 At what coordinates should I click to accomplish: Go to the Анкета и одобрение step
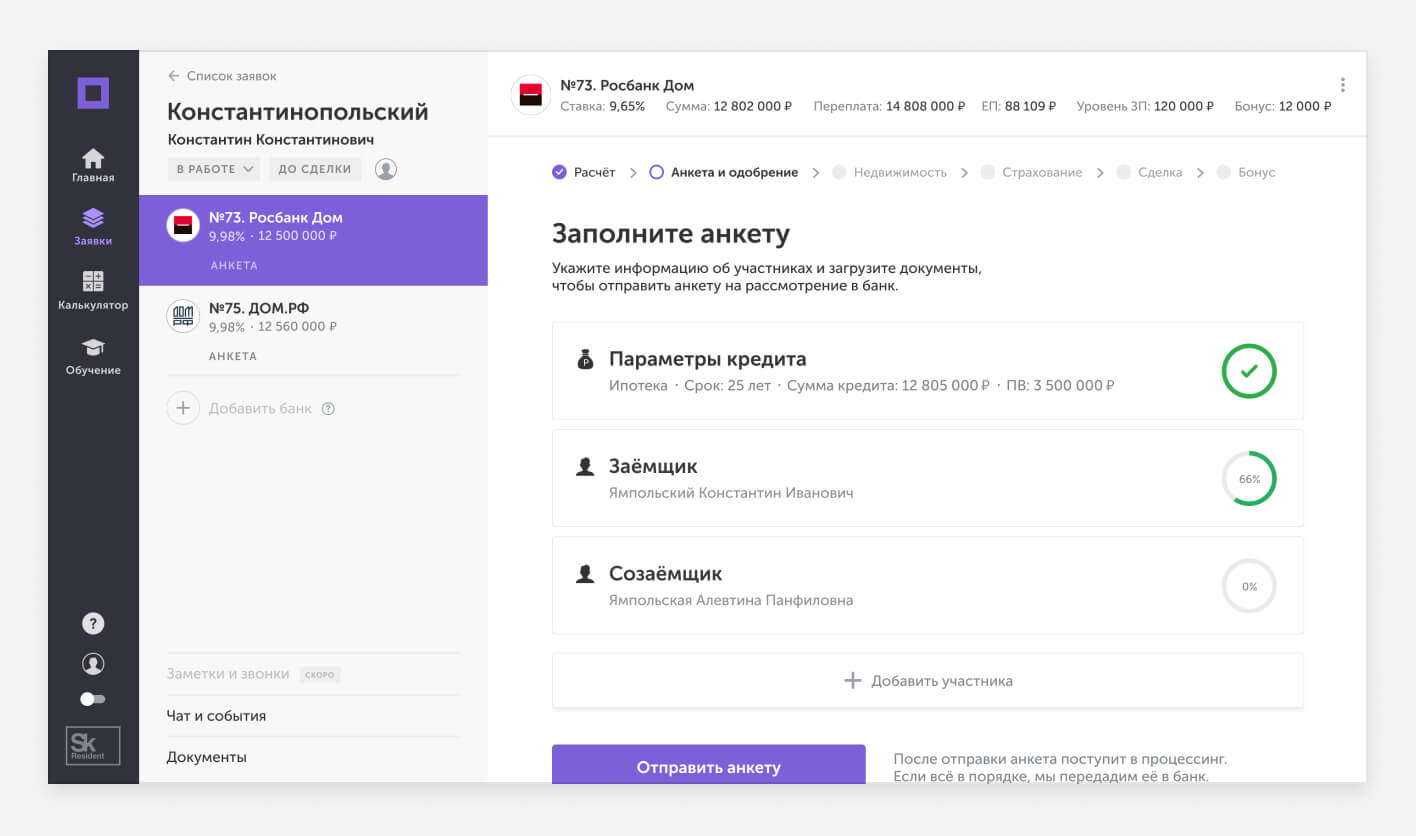pos(724,172)
